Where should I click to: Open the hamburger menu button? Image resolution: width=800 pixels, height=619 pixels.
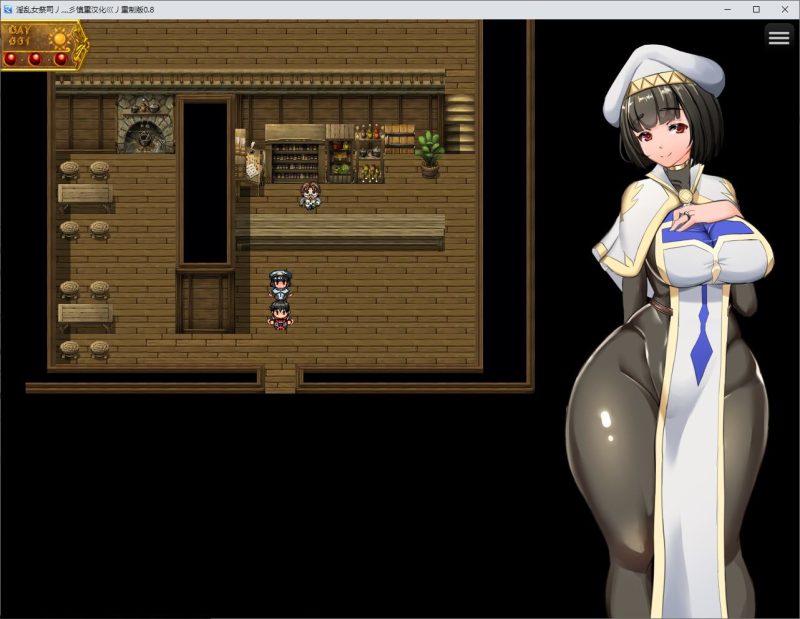coord(779,37)
